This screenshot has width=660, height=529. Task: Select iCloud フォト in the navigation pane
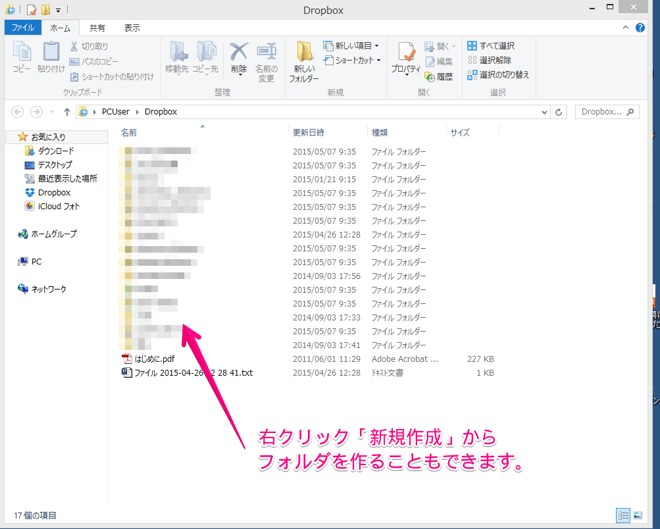click(58, 206)
